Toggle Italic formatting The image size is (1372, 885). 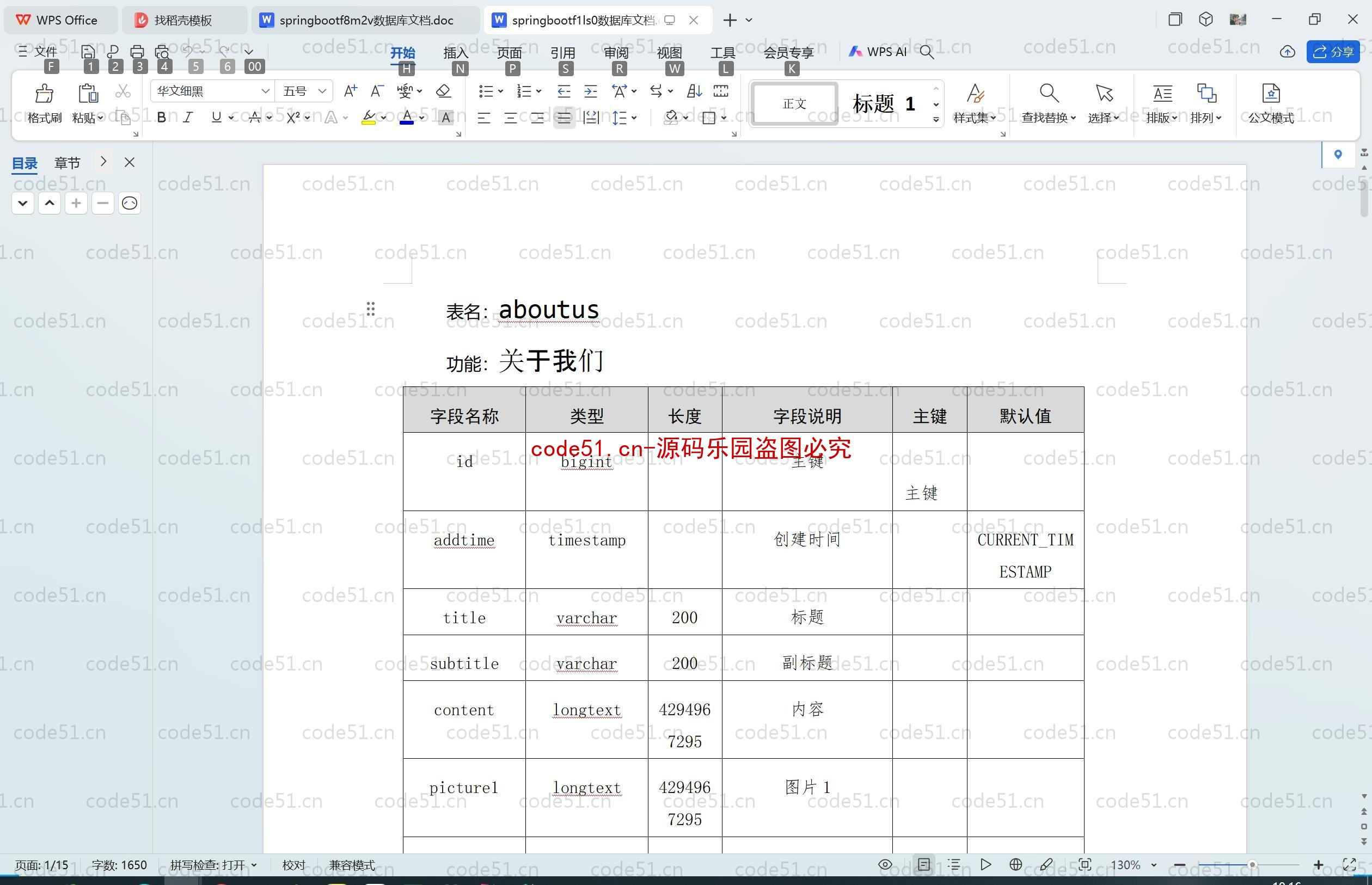(187, 117)
